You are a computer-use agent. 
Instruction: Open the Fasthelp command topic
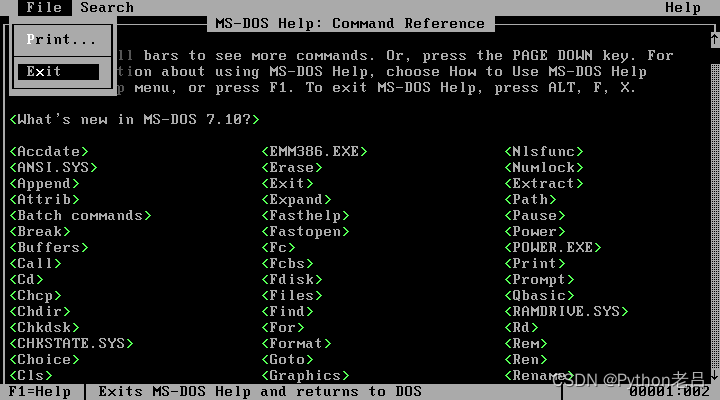[305, 216]
